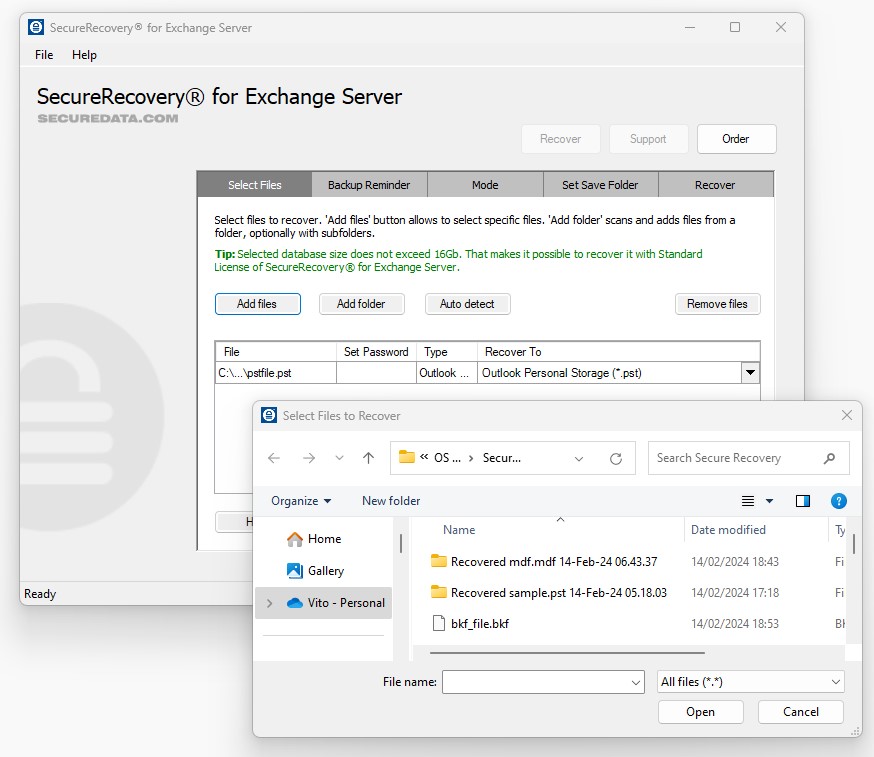Image resolution: width=874 pixels, height=757 pixels.
Task: Expand the Organize menu
Action: click(300, 501)
